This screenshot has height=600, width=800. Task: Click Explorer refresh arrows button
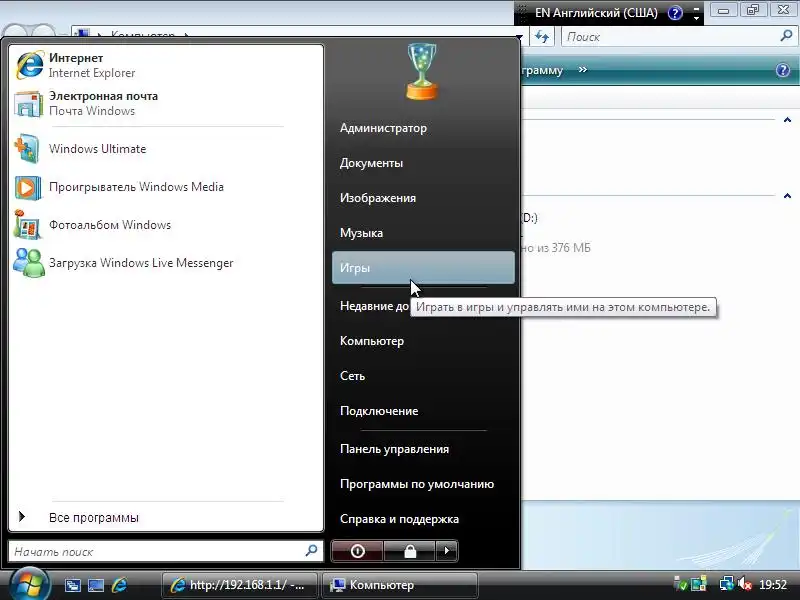pos(542,37)
